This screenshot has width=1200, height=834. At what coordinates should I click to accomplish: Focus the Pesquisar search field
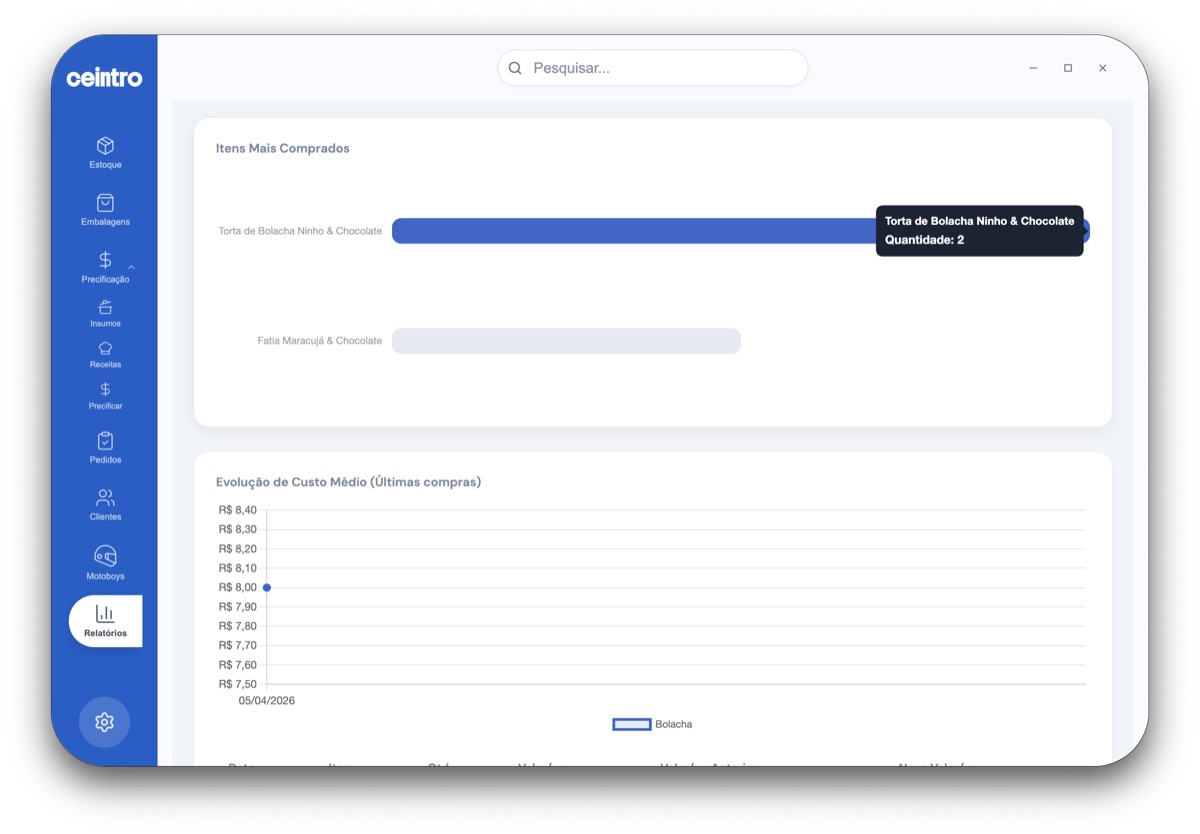653,68
